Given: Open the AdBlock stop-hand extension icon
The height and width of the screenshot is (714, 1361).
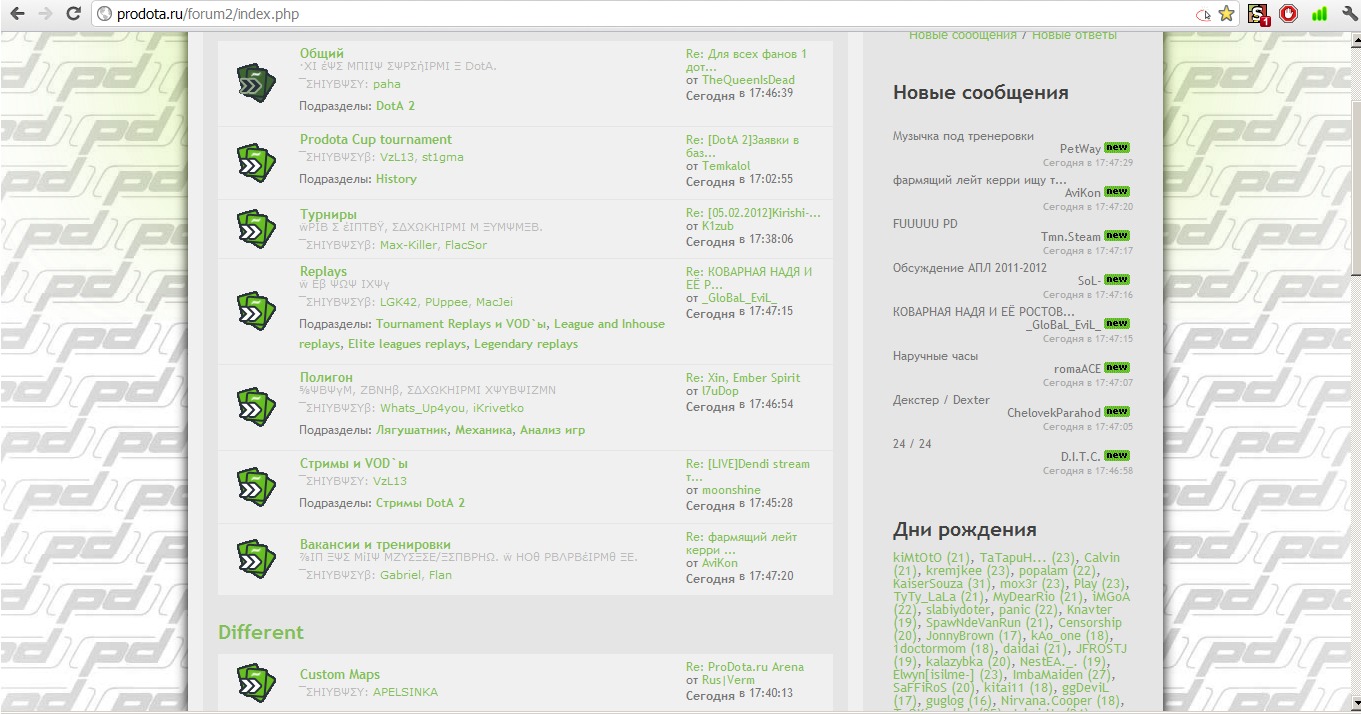Looking at the screenshot, I should (1289, 14).
